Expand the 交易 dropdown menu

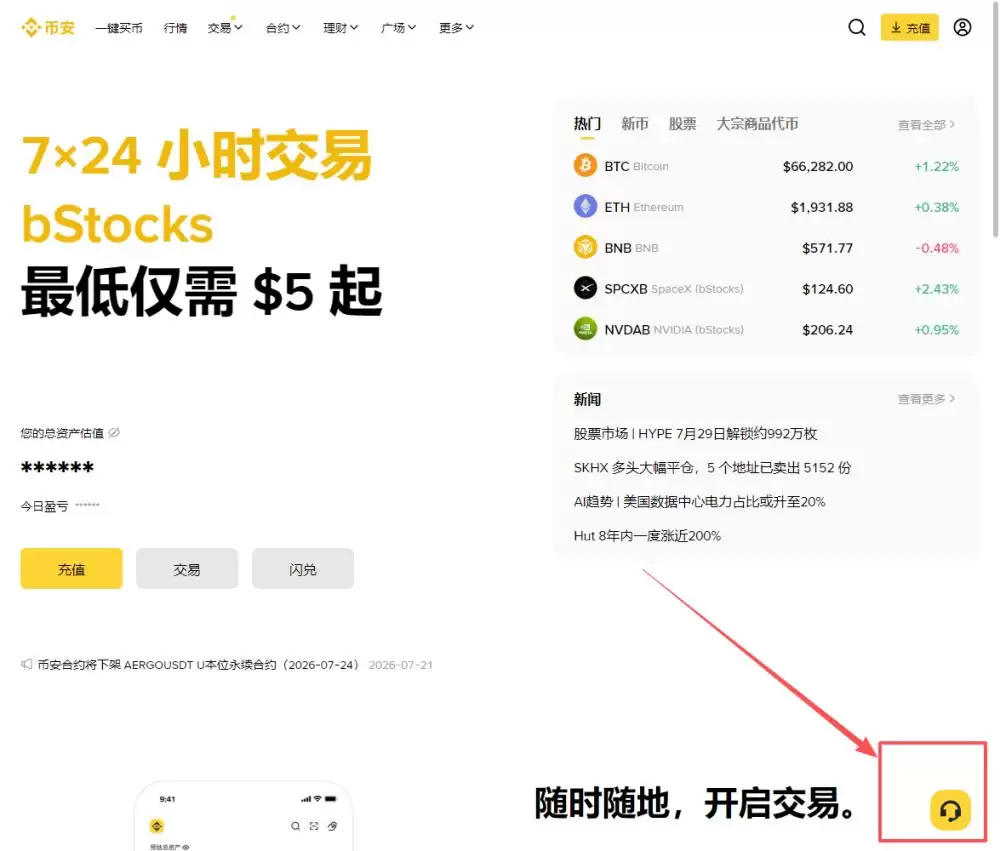[225, 28]
